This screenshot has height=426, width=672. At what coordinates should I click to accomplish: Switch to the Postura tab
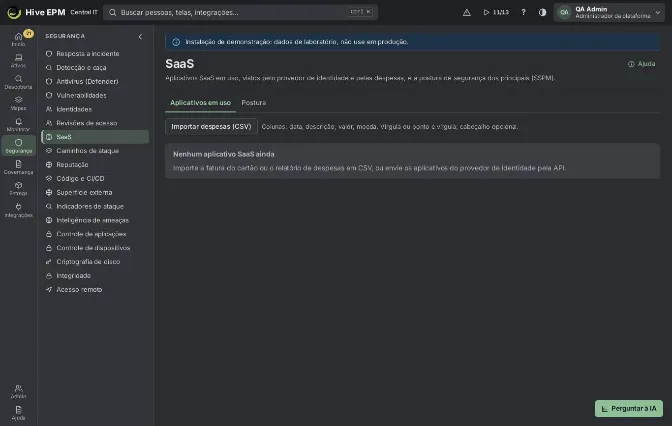point(254,103)
